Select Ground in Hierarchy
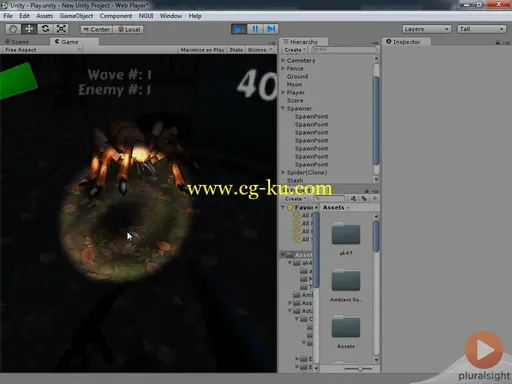 [297, 76]
